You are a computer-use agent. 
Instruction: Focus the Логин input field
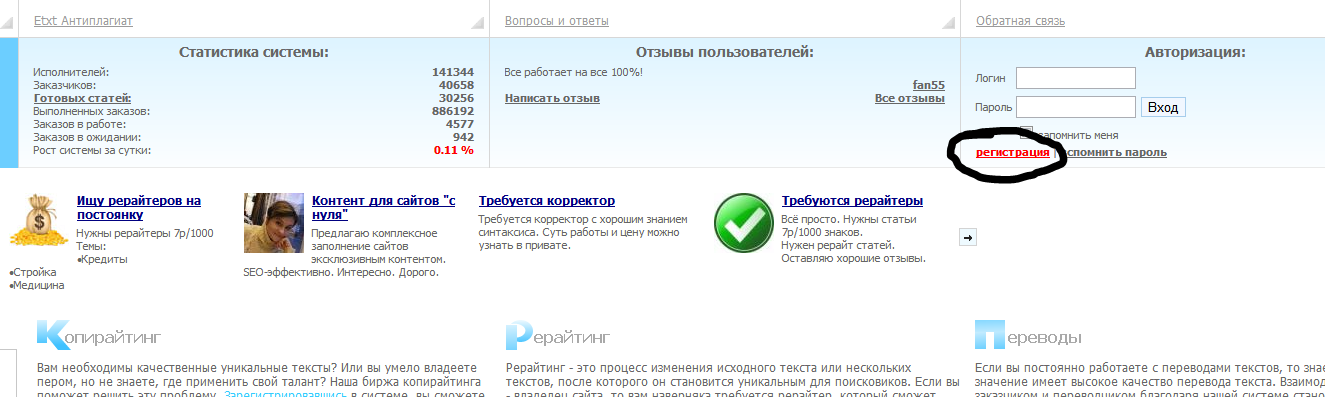tap(1076, 78)
